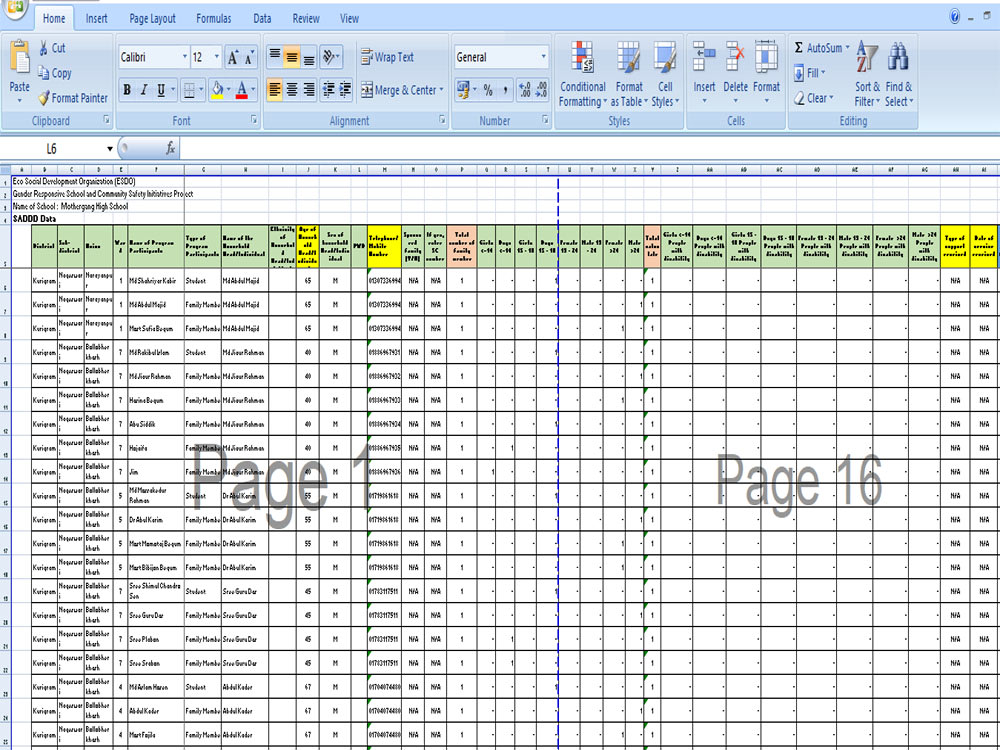The width and height of the screenshot is (1000, 750).
Task: Open Find & Select menu
Action: click(899, 75)
